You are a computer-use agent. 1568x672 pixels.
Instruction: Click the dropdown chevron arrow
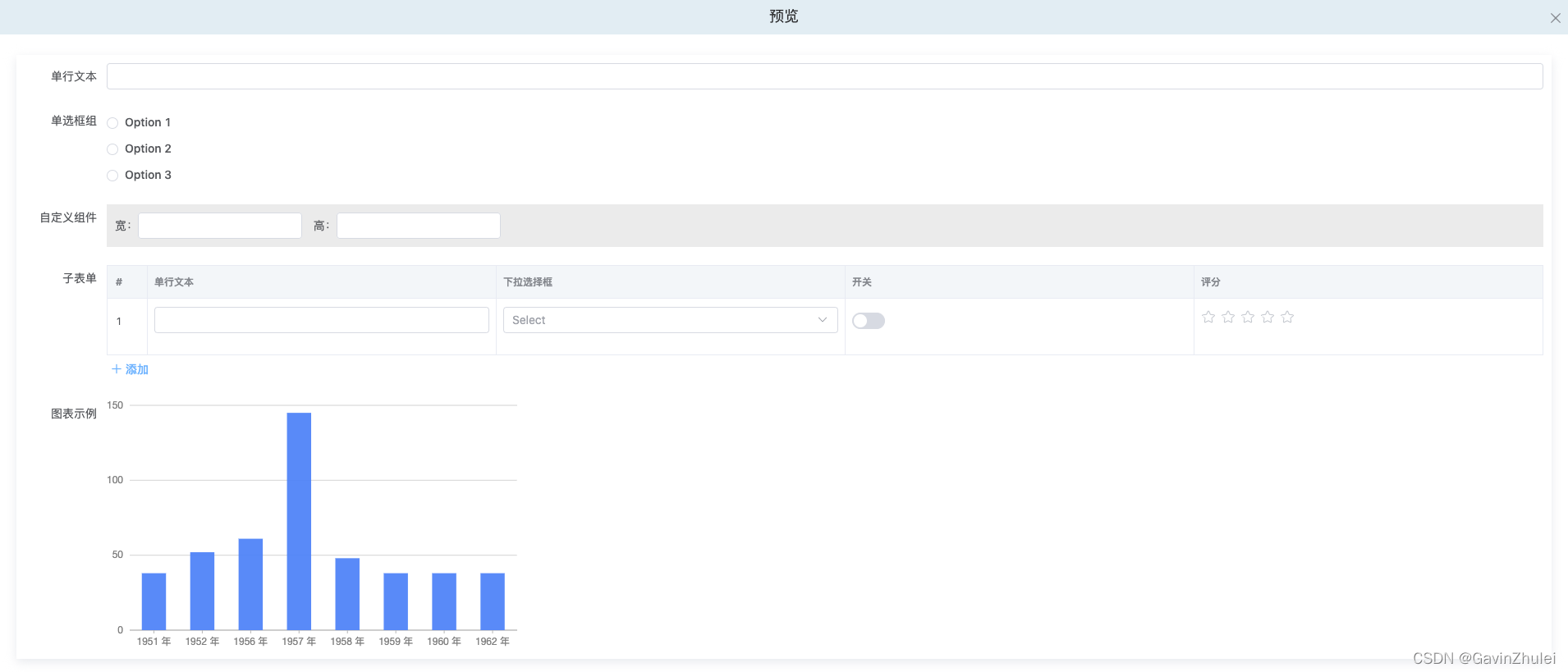tap(822, 320)
